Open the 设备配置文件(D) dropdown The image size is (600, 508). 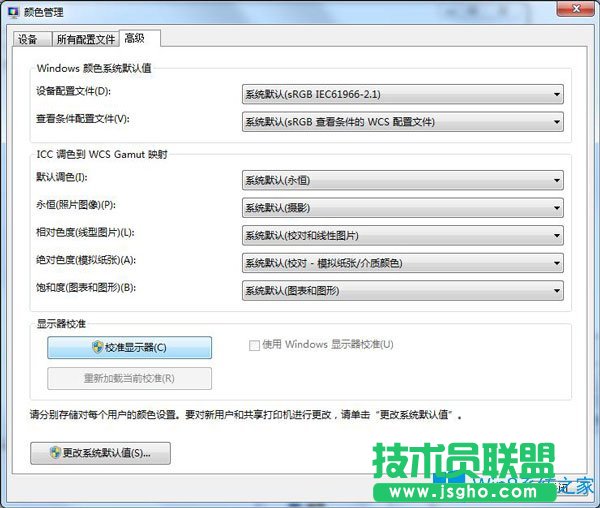click(x=403, y=94)
